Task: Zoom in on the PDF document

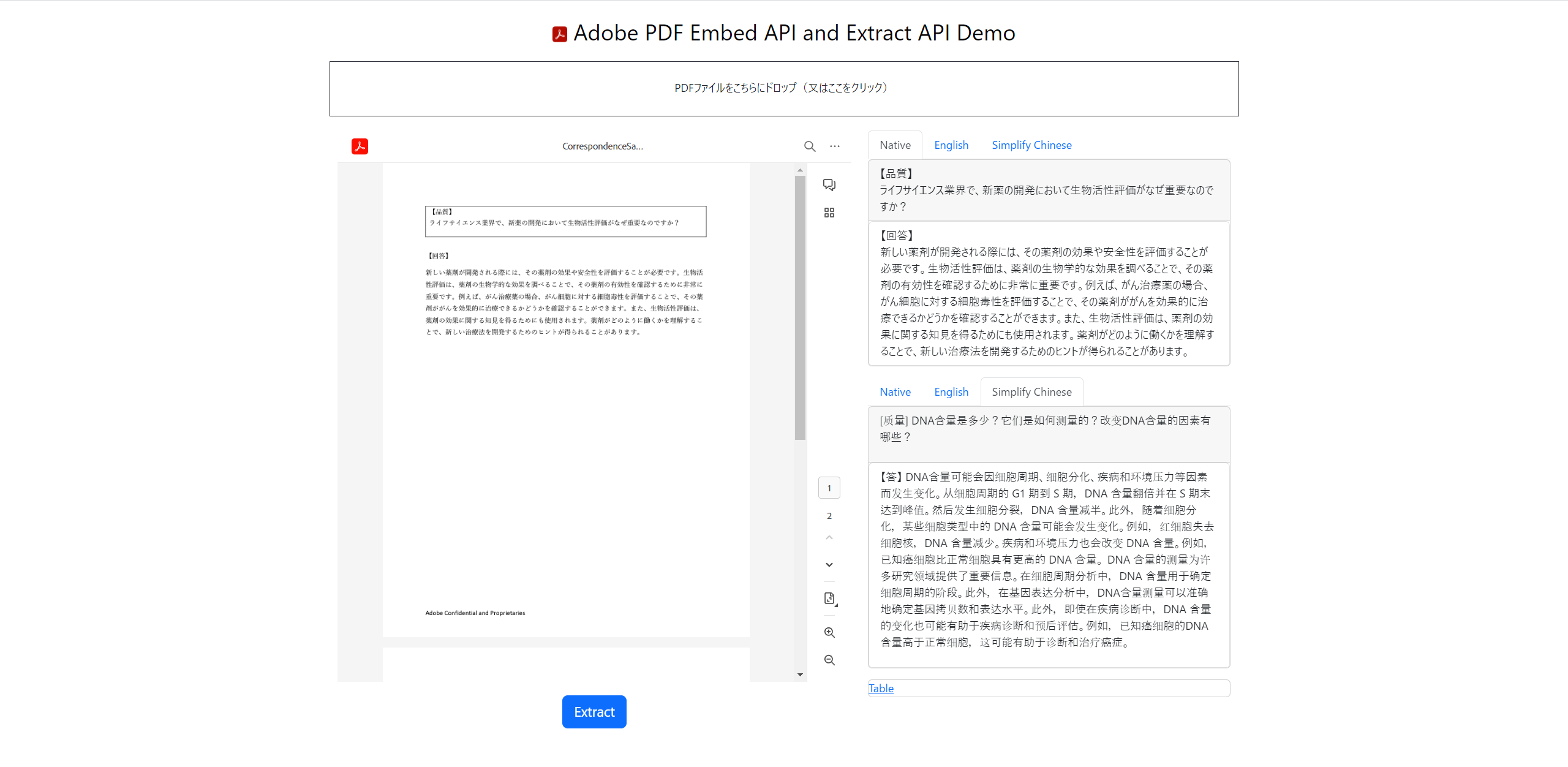Action: click(829, 632)
